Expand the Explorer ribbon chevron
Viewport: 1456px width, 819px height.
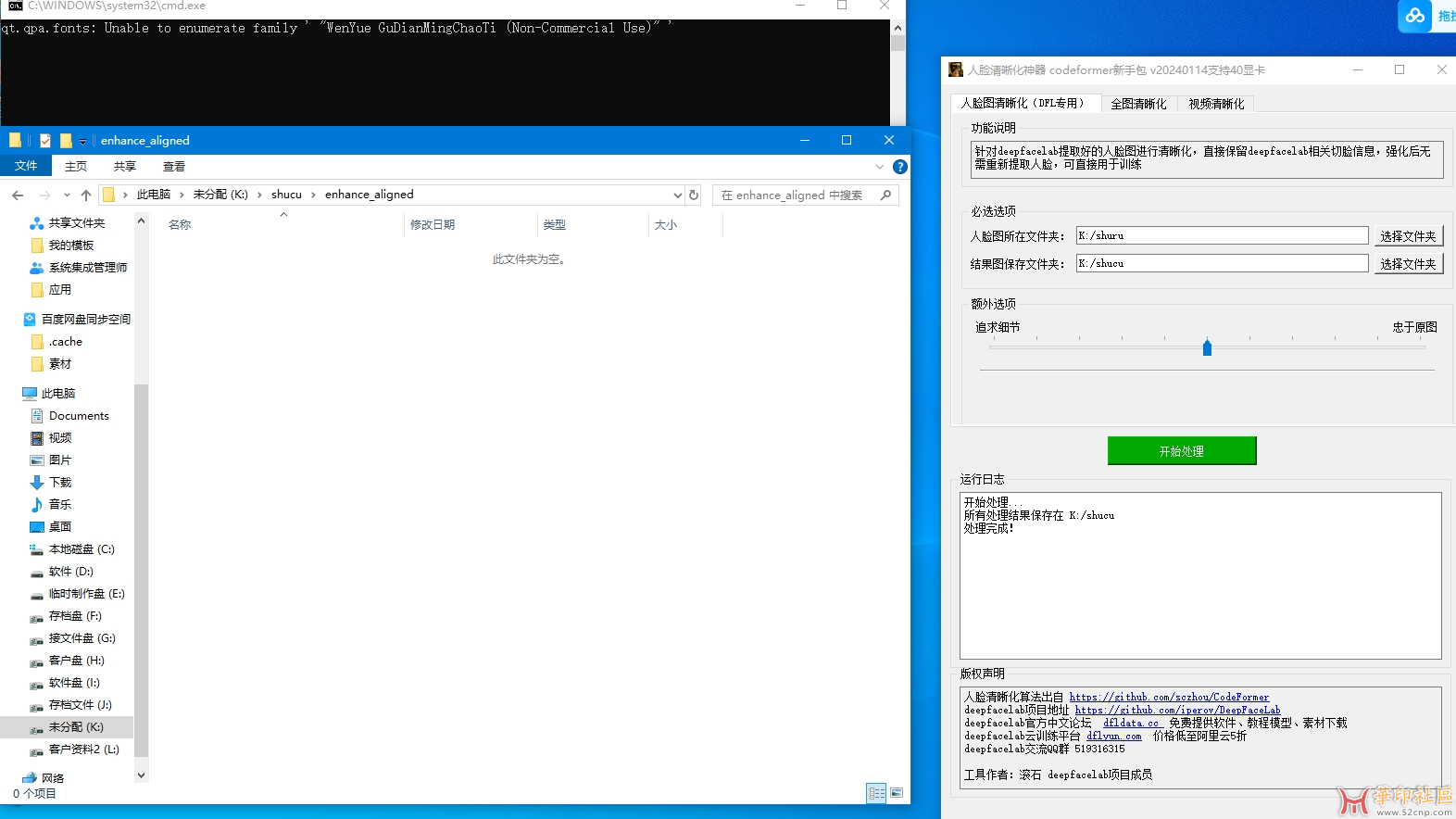click(x=880, y=167)
